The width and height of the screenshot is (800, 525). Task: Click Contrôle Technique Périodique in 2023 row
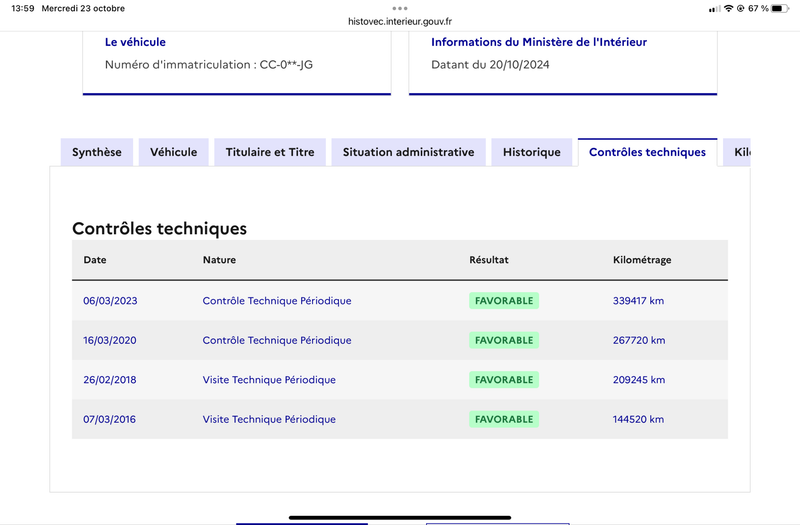[x=277, y=301]
